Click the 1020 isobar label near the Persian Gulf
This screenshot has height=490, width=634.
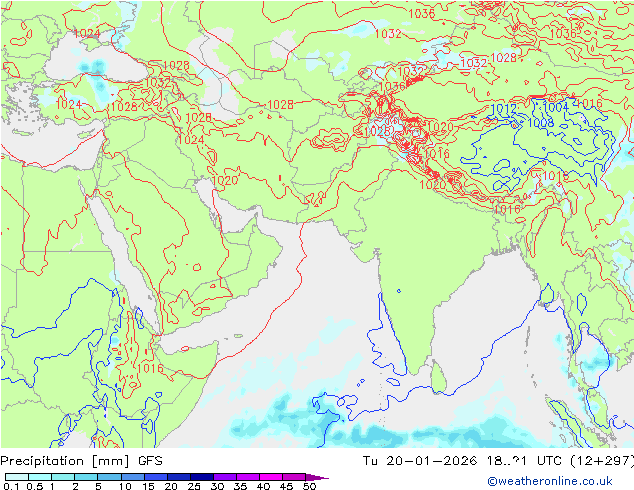[225, 180]
